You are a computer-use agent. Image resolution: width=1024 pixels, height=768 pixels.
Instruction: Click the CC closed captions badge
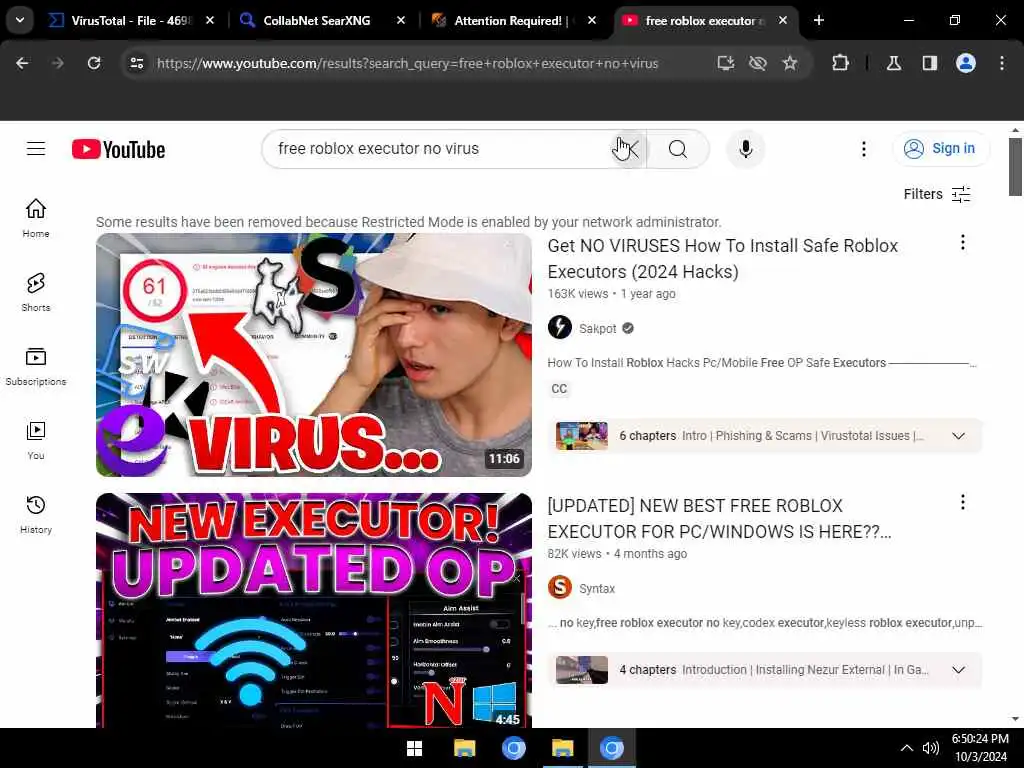[x=559, y=389]
